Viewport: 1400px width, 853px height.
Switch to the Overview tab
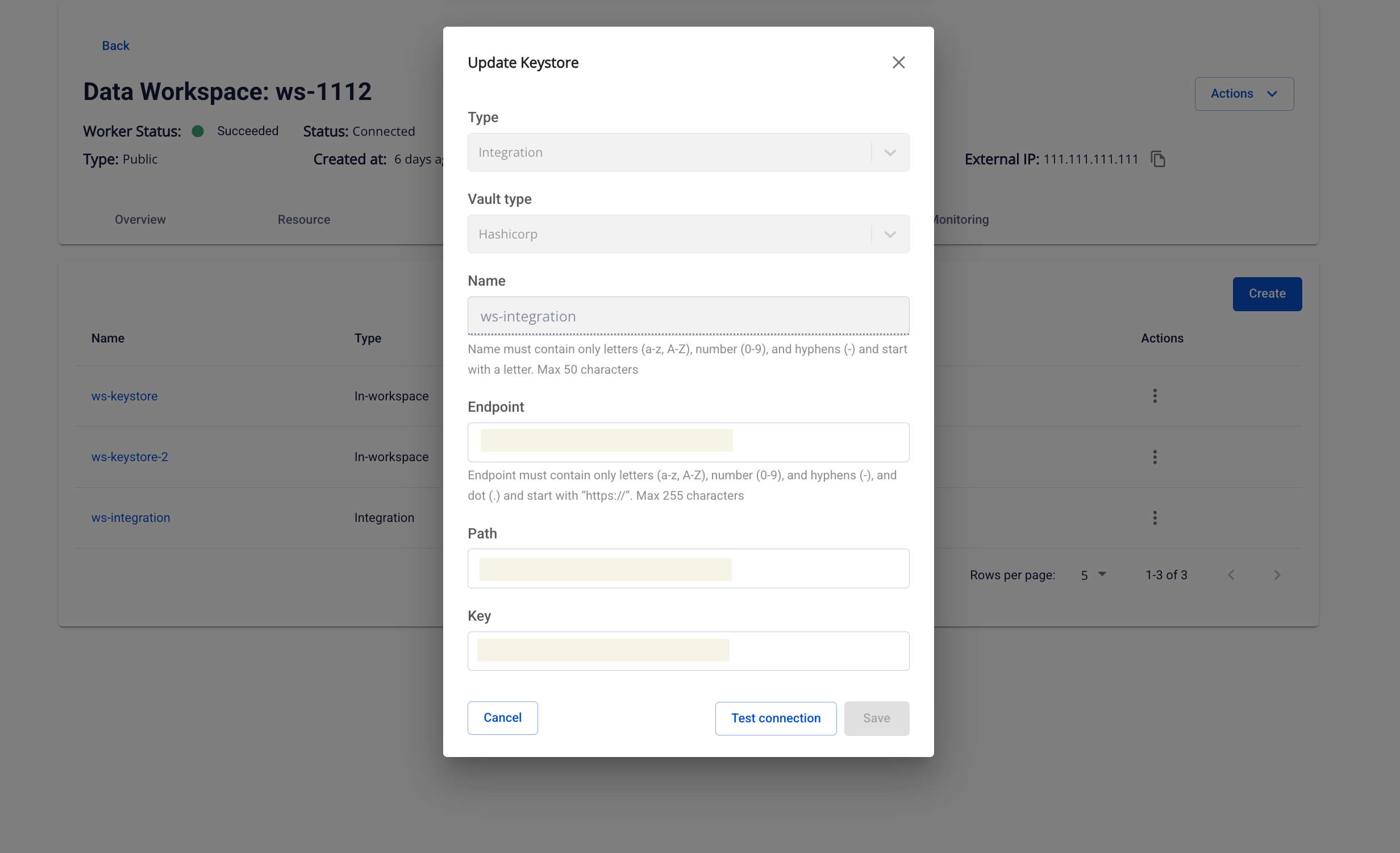coord(140,220)
